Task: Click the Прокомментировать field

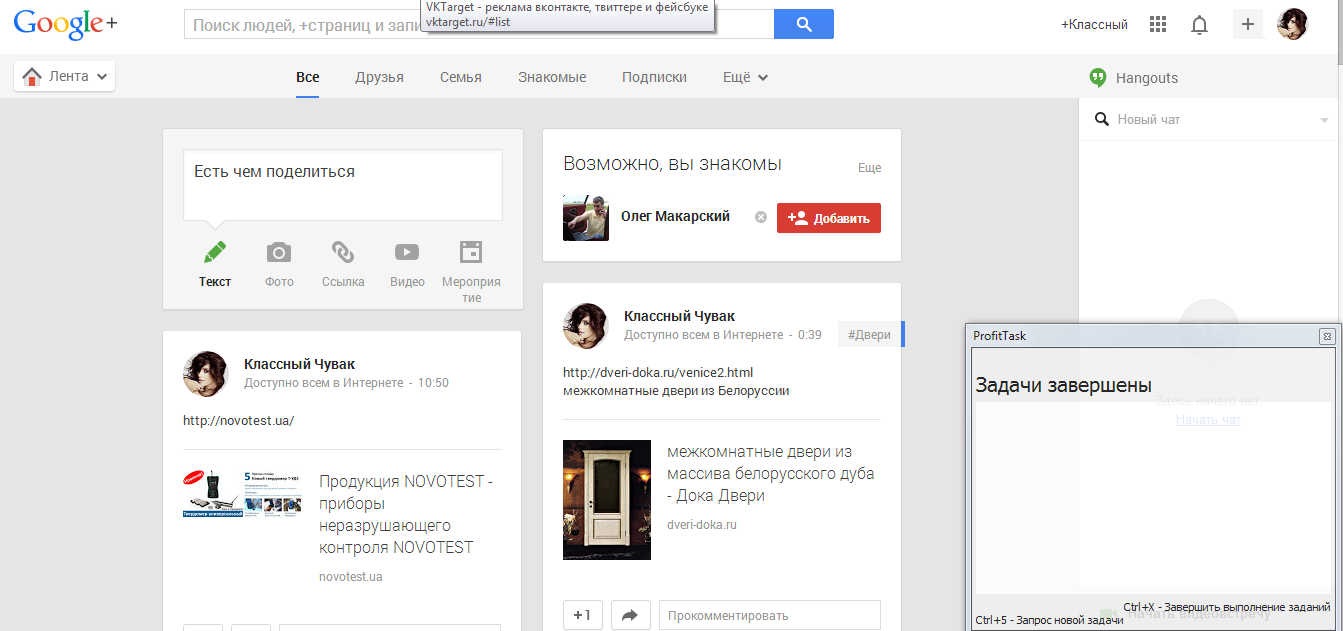Action: [770, 615]
